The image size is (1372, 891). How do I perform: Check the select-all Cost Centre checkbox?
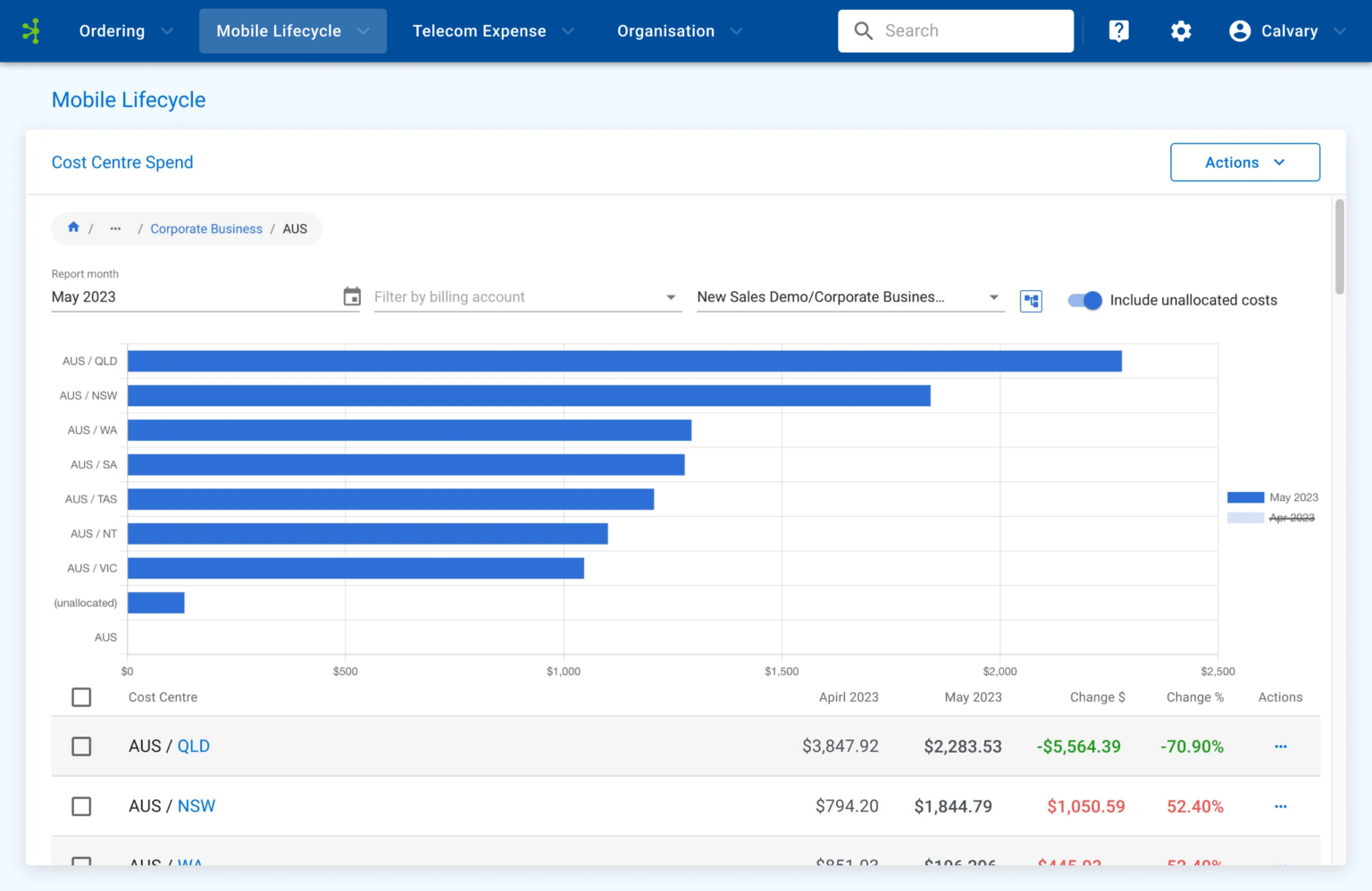pos(81,697)
